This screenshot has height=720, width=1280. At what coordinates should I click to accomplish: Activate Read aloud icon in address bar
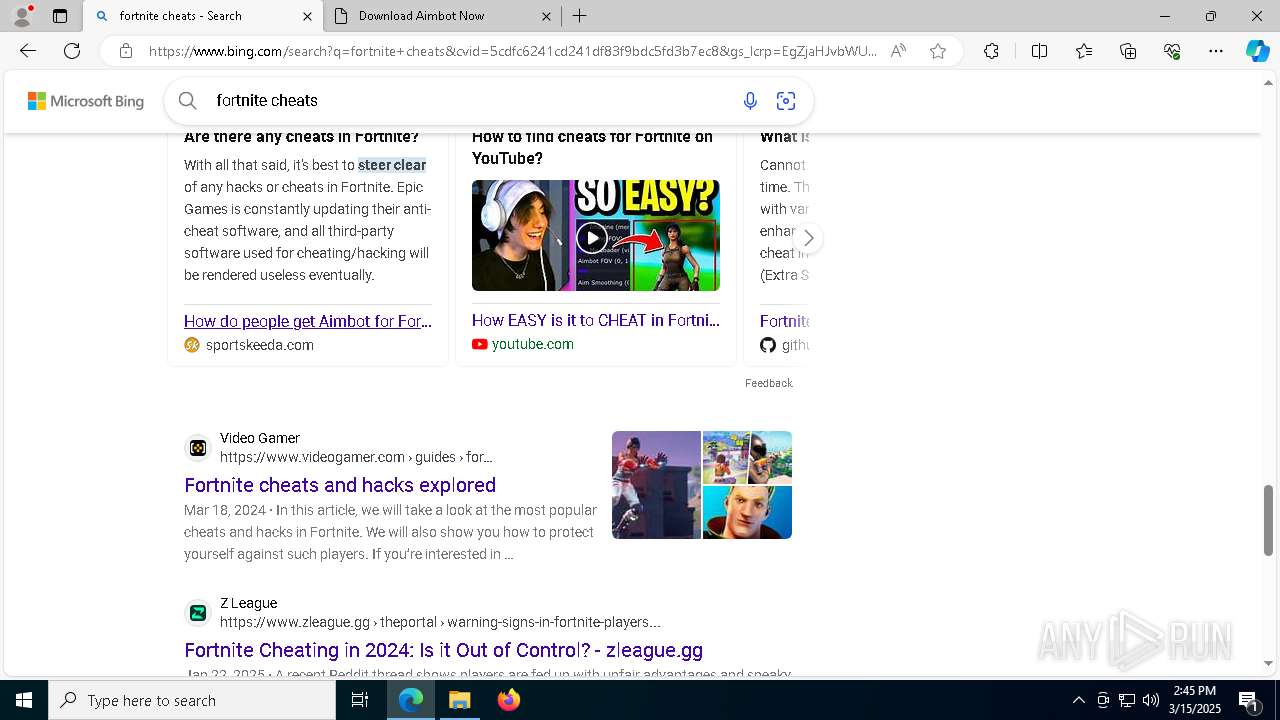pyautogui.click(x=898, y=51)
